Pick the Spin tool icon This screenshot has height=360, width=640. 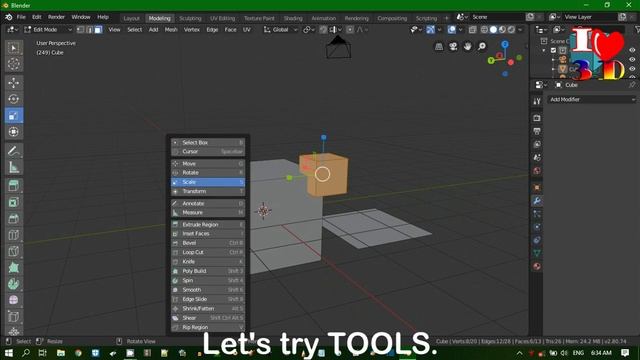pos(13,284)
